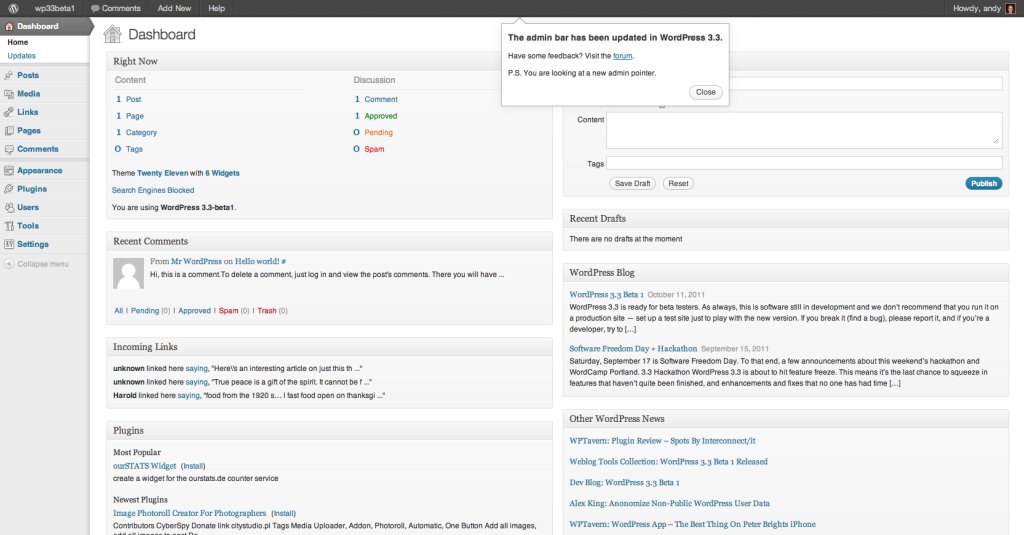Open Posts via its pushpin sidebar icon
Screen dimensions: 1024x535
pyautogui.click(x=9, y=75)
